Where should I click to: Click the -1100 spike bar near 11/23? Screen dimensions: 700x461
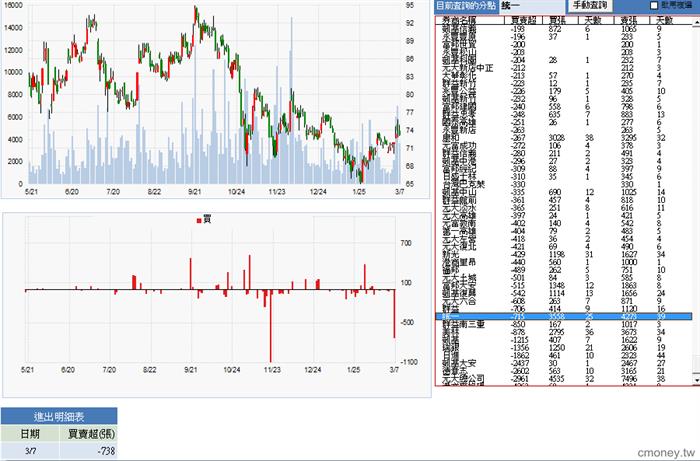271,326
